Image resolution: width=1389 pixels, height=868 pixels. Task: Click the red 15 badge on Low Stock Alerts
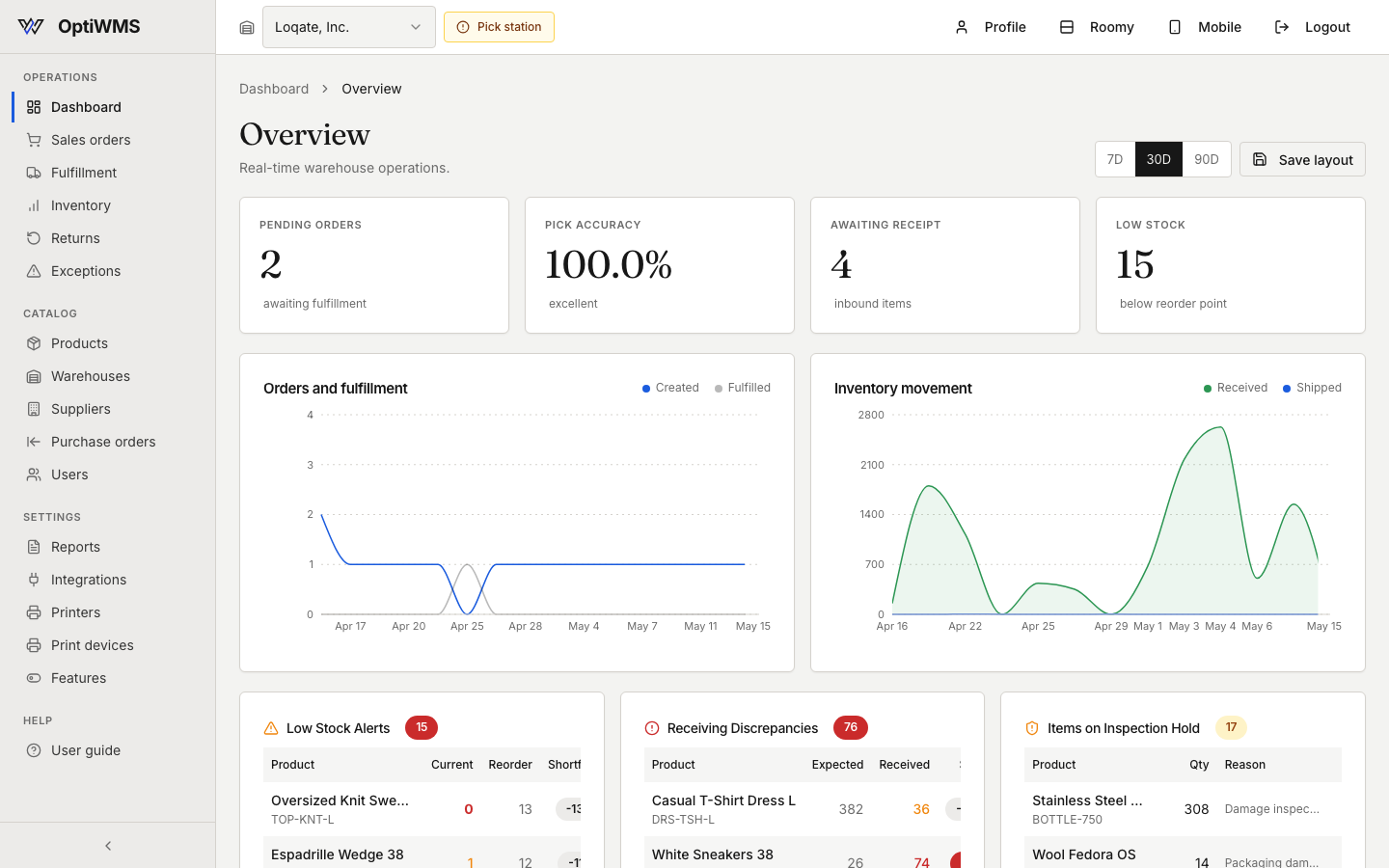[422, 727]
